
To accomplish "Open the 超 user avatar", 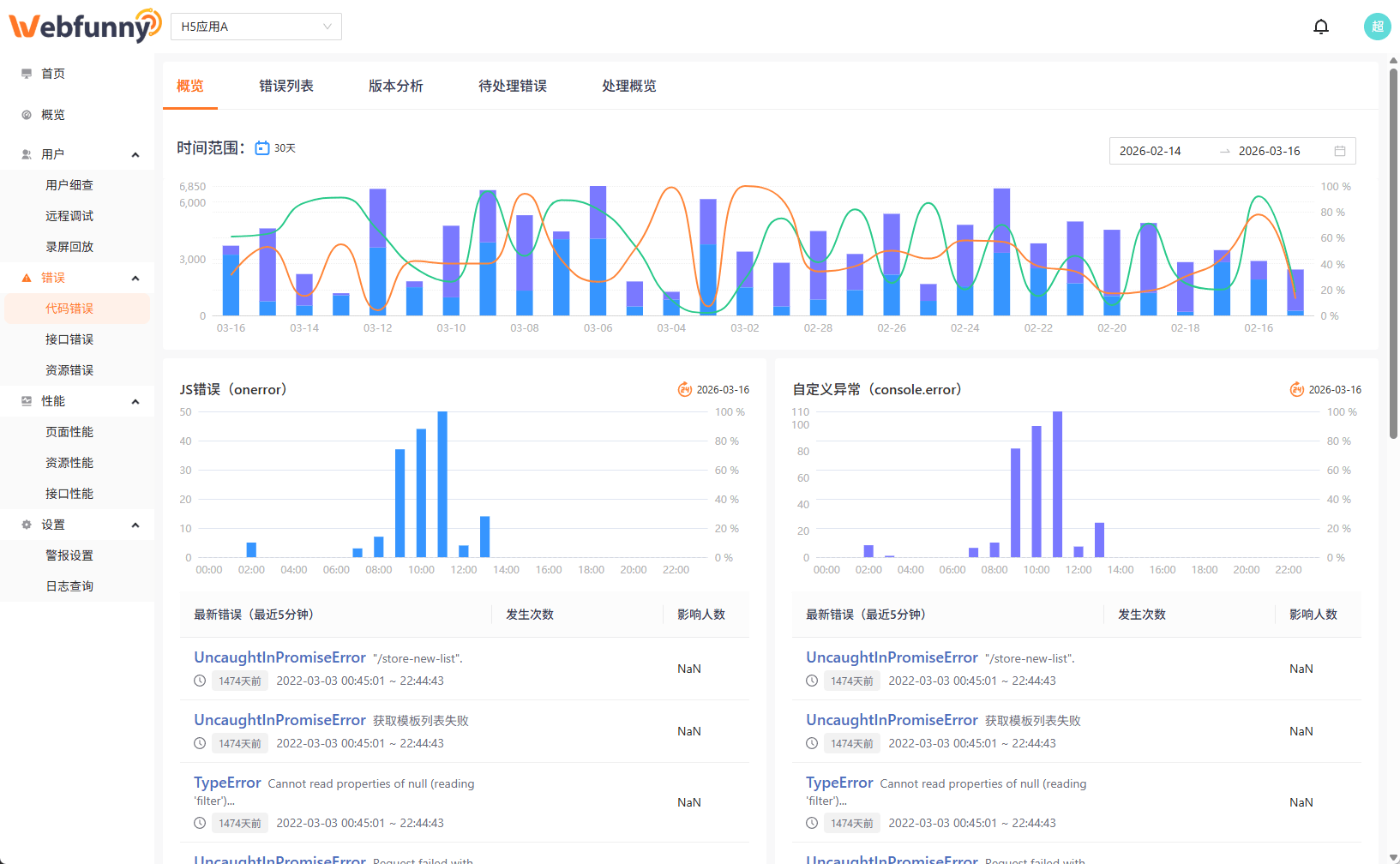I will [x=1376, y=27].
